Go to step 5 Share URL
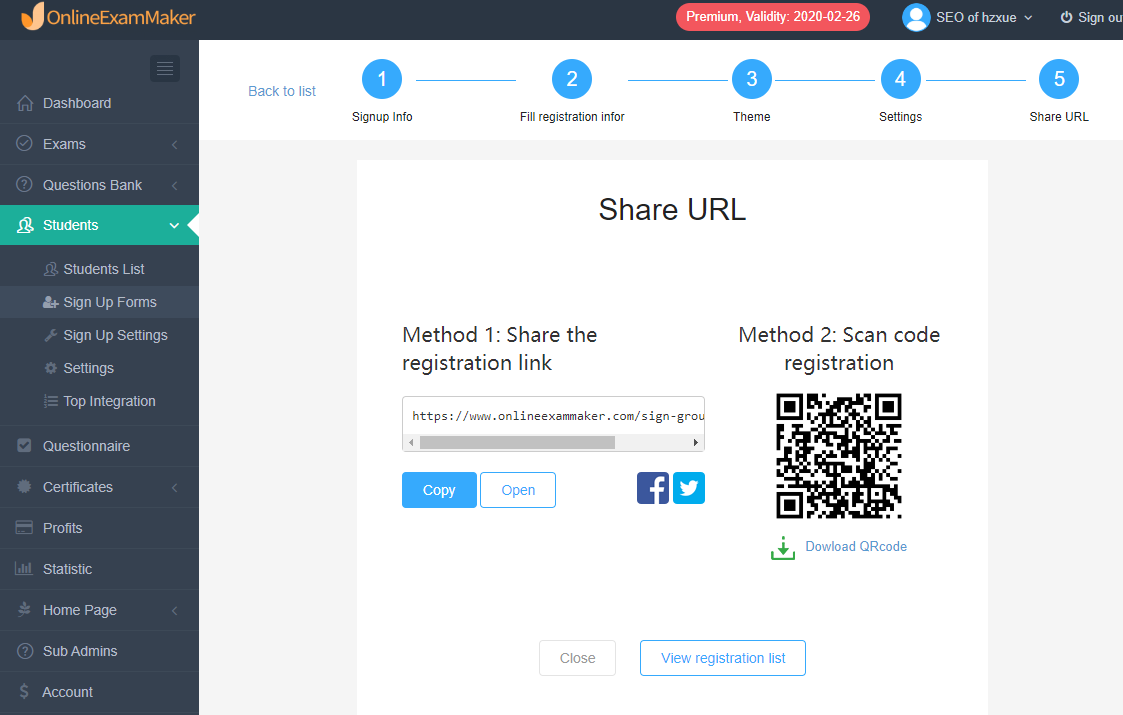The image size is (1123, 715). pos(1059,79)
